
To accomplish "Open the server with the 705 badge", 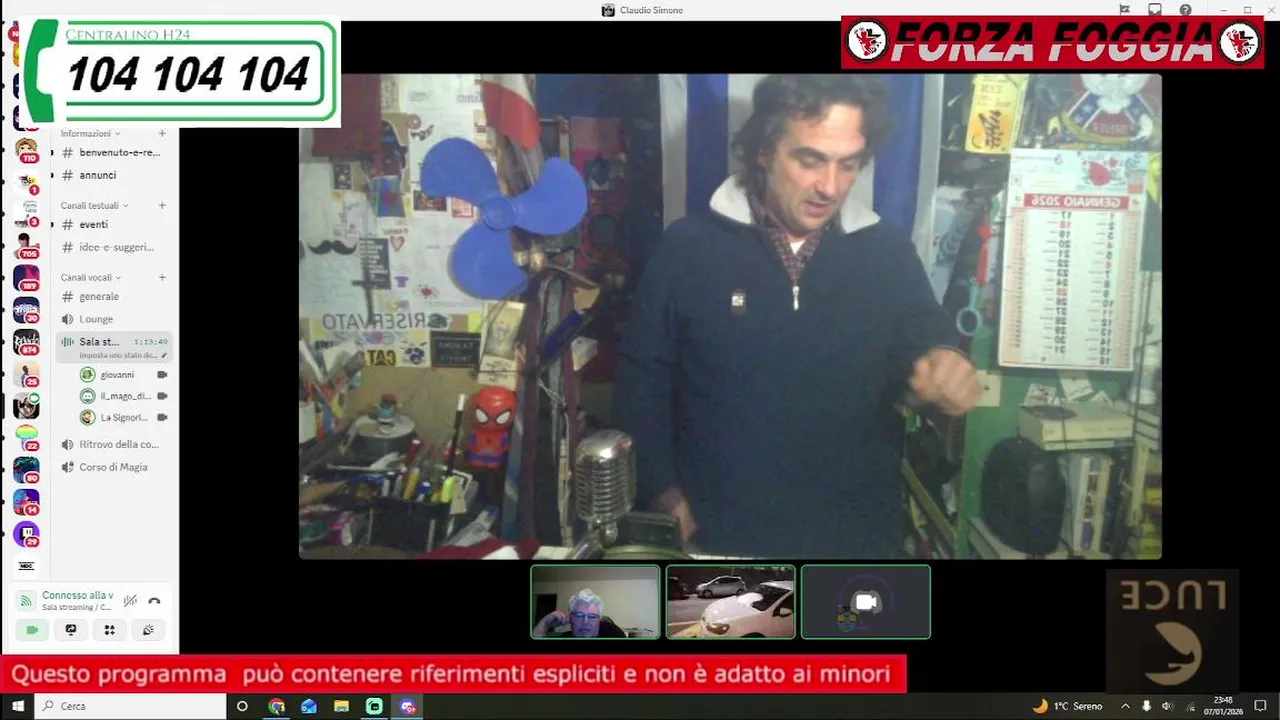I will 26,246.
